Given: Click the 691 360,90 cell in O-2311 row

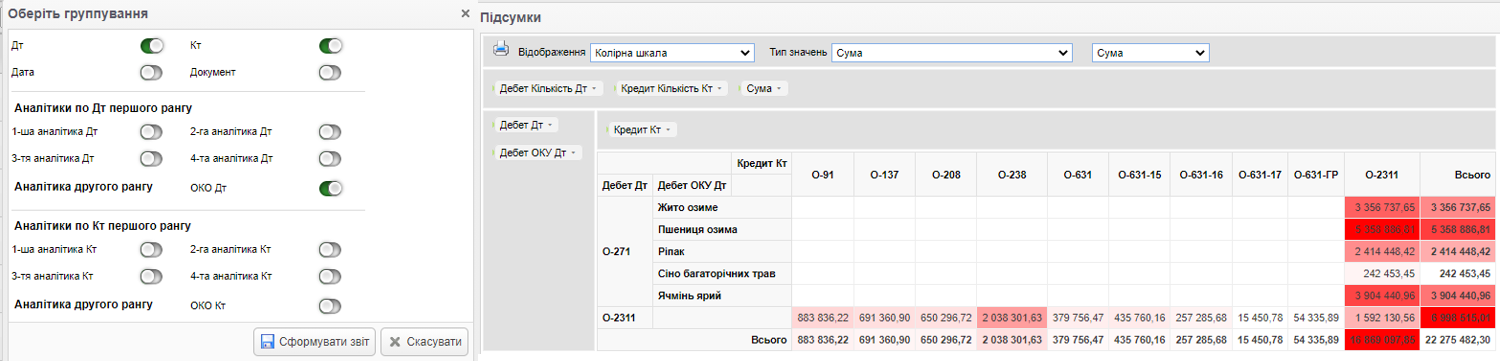Looking at the screenshot, I should [885, 317].
